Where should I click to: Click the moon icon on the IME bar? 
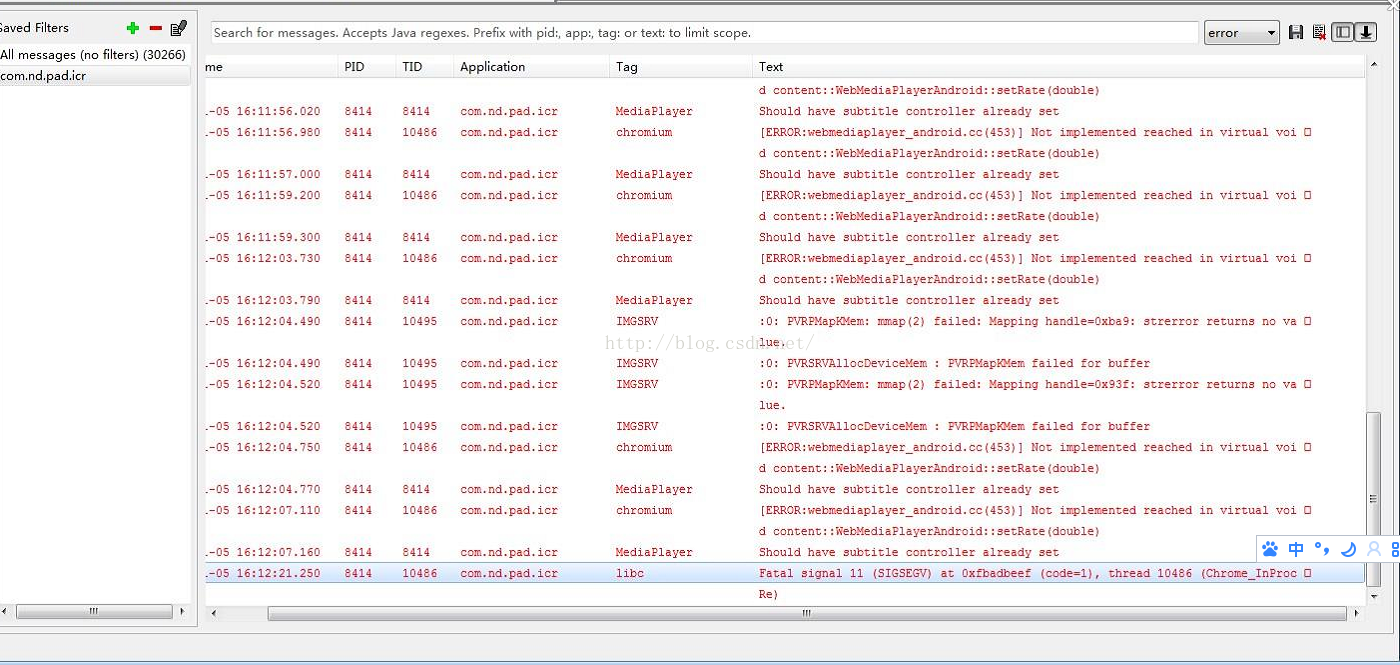point(1348,549)
